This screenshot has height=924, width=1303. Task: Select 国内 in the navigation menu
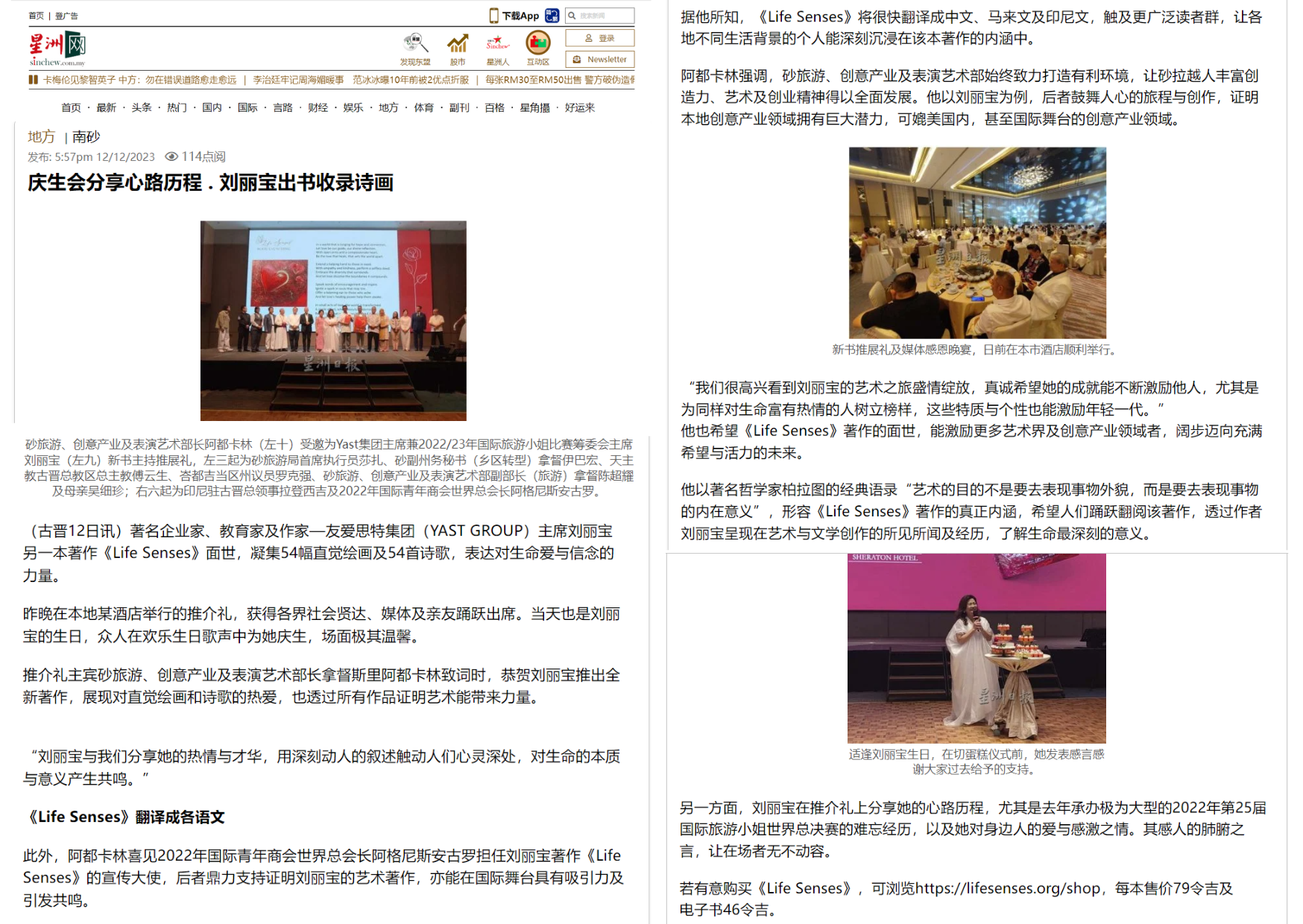coord(212,108)
